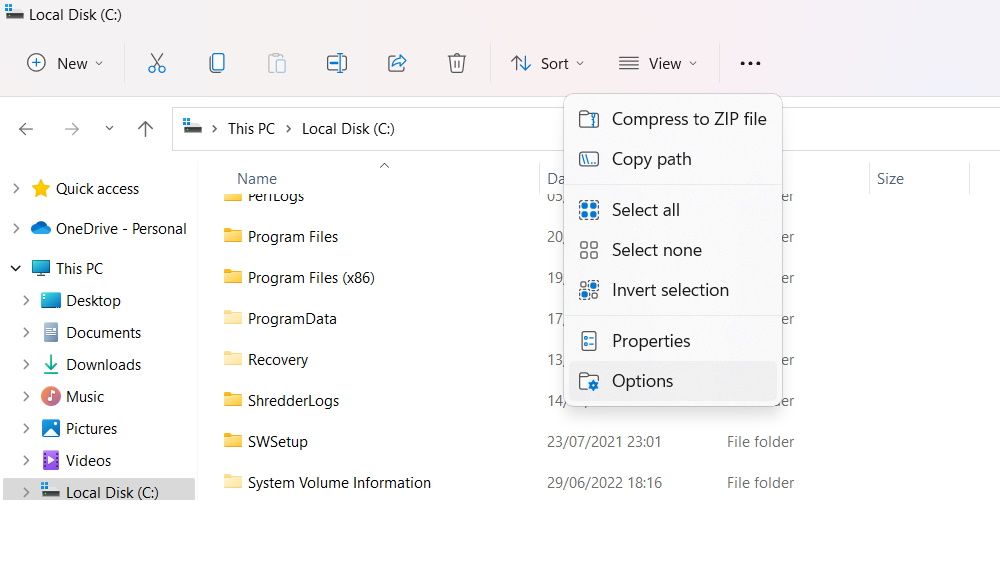Screen dimensions: 1000x586
Task: Expand the Downloads folder chevron
Action: 26,365
